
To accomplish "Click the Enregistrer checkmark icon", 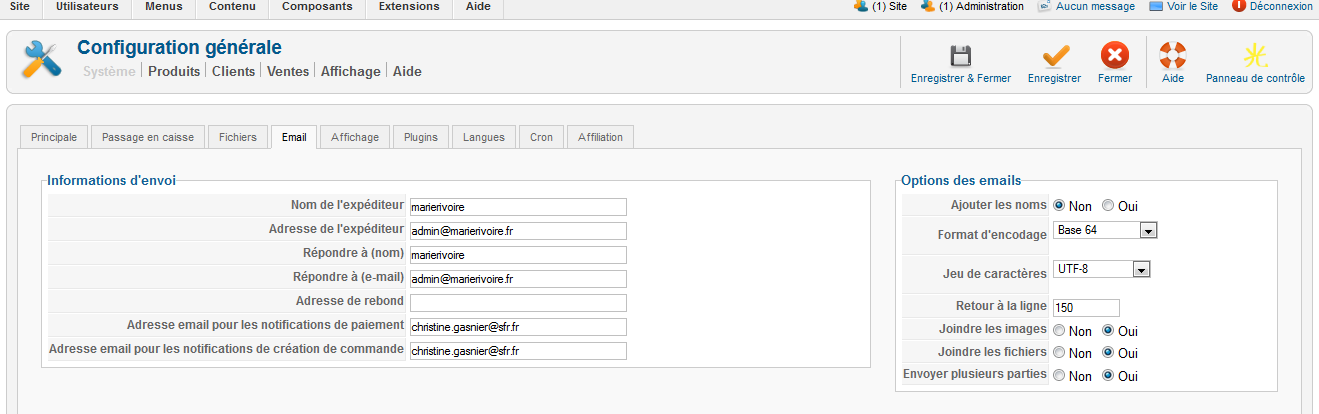I will coord(1054,56).
